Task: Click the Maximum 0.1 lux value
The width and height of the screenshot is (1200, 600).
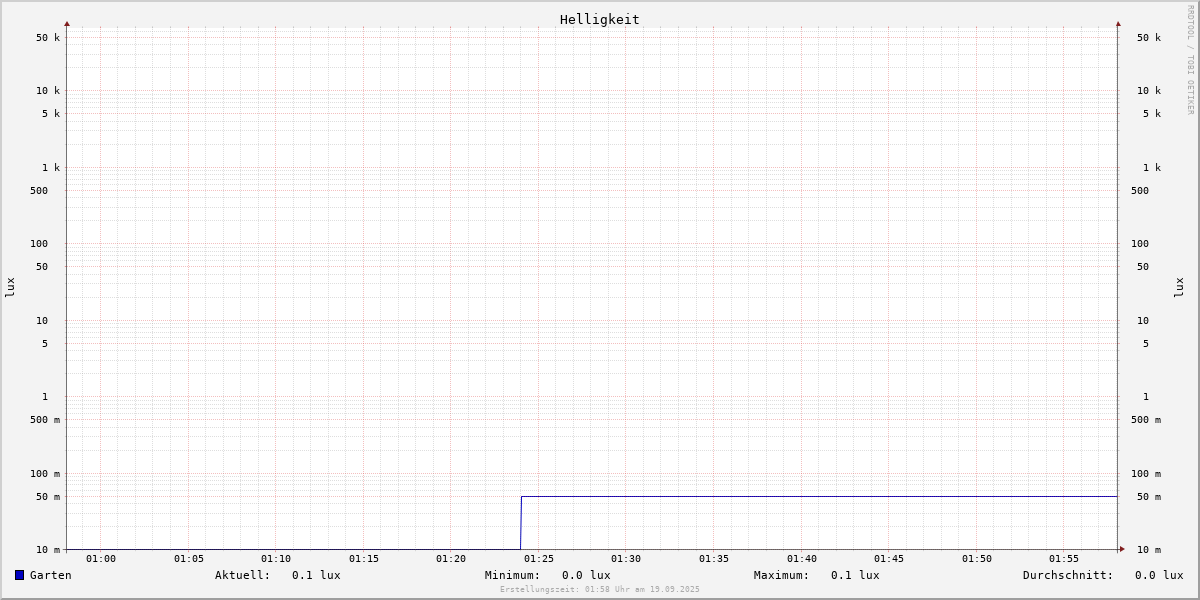Action: pos(855,575)
